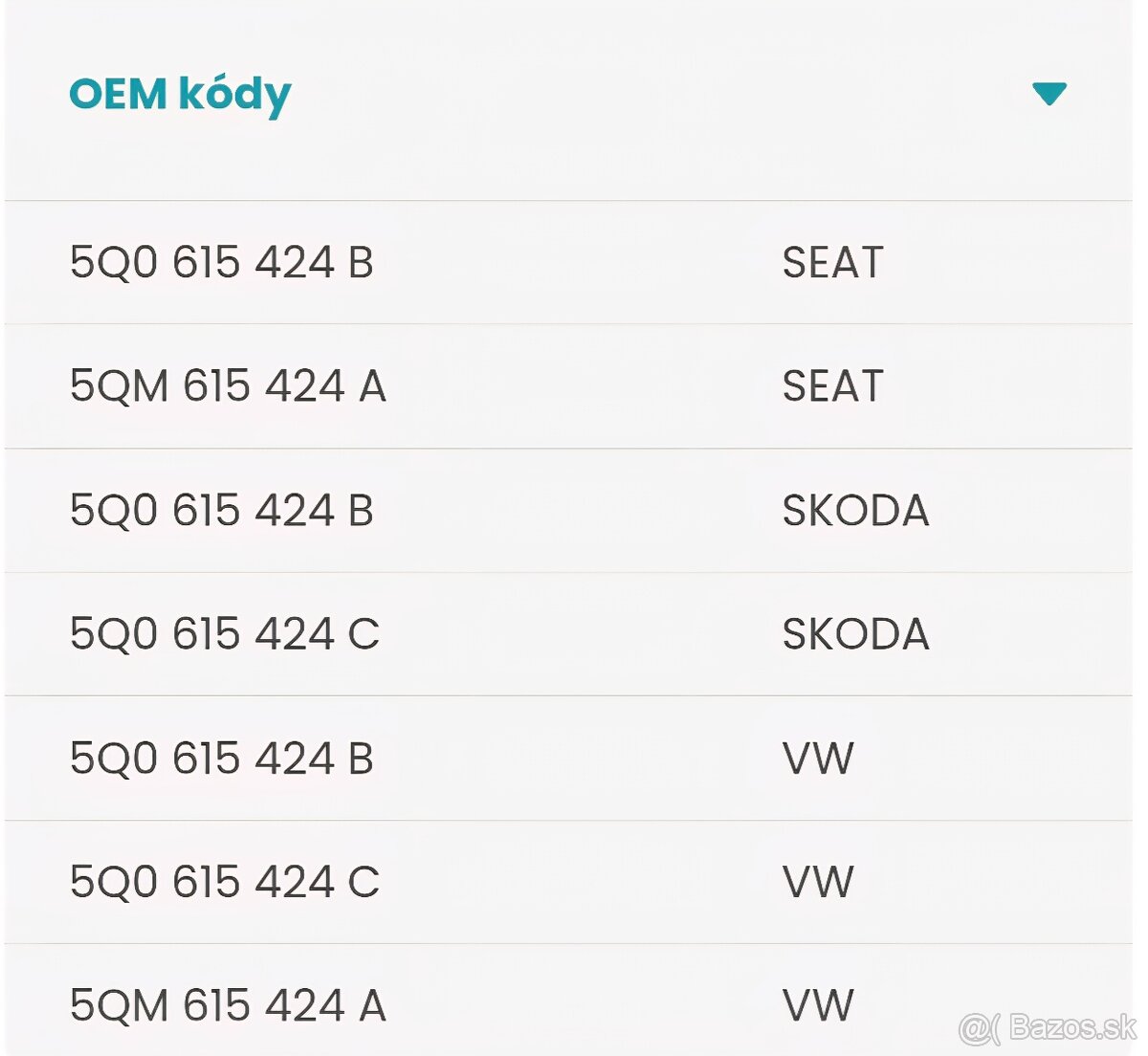This screenshot has width=1148, height=1056.
Task: Click the SKODA label next to 5Q0 615 424 C
Action: [854, 632]
